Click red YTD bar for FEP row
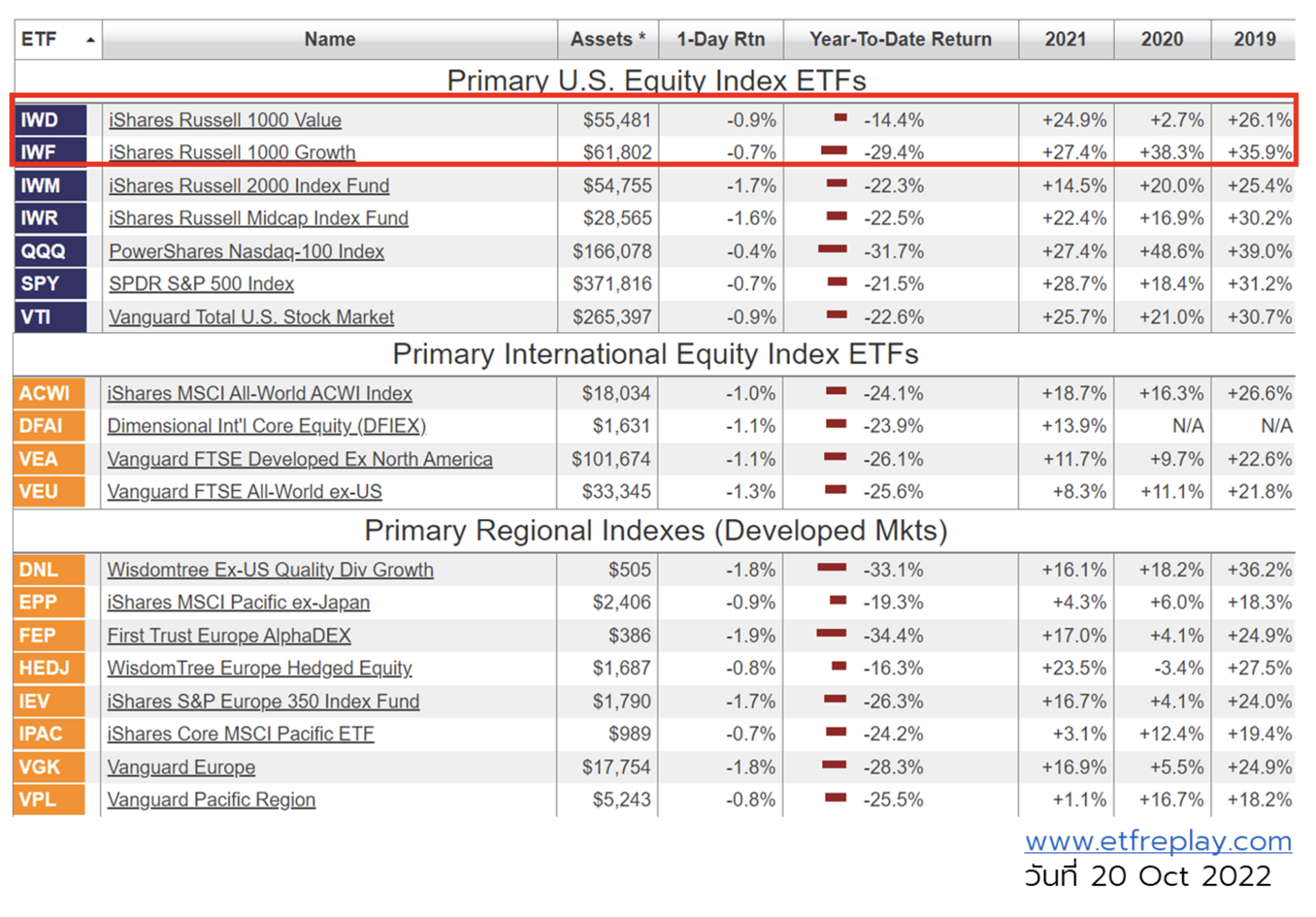This screenshot has height=917, width=1316. click(831, 634)
